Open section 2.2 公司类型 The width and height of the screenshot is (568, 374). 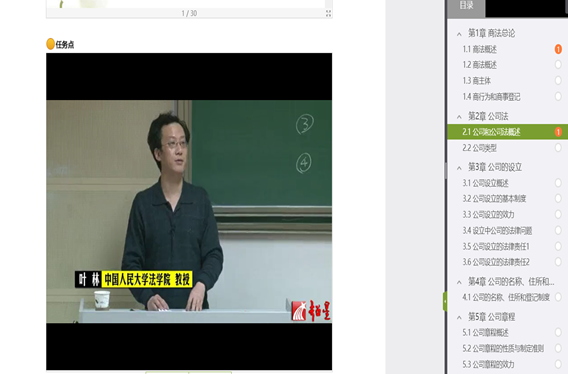pyautogui.click(x=480, y=148)
